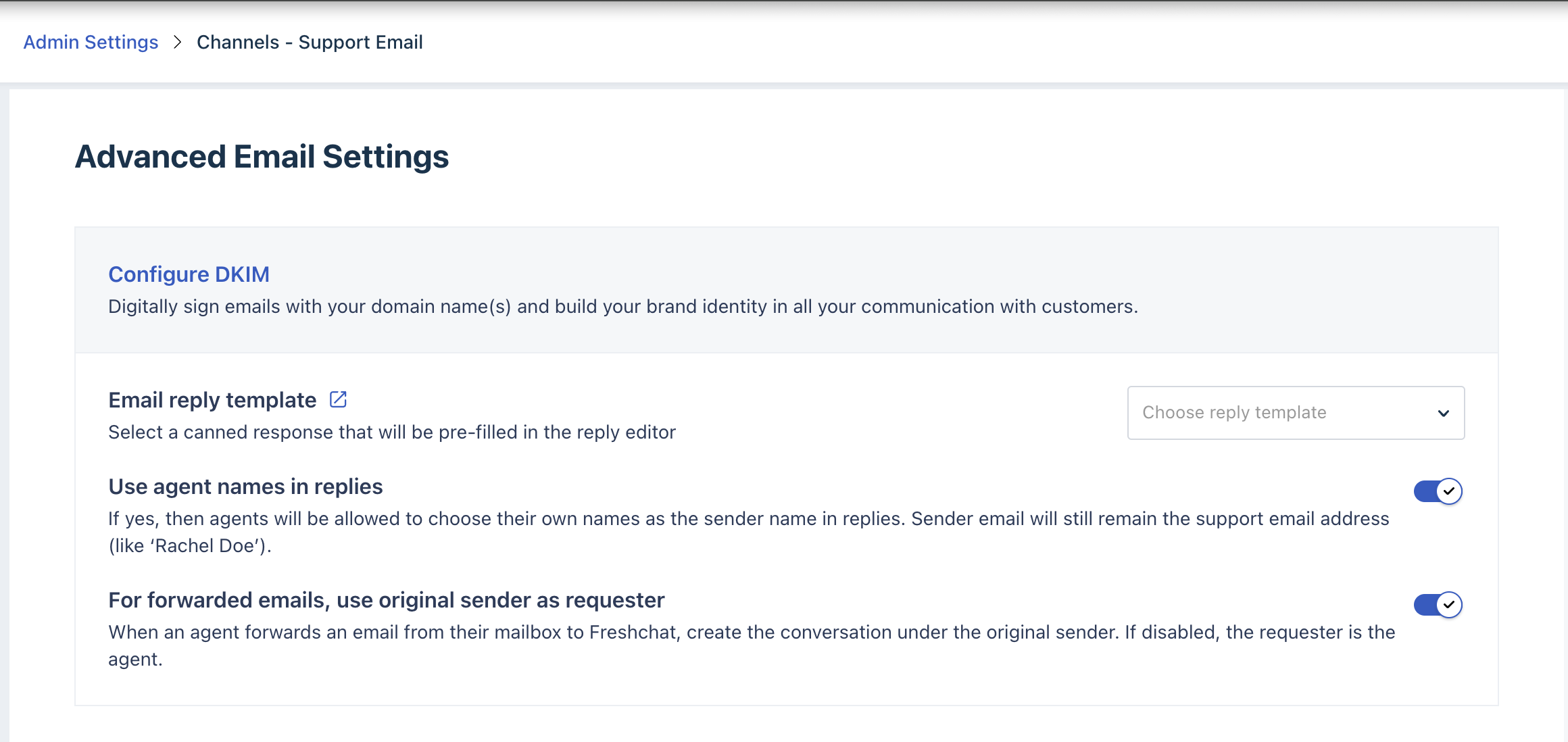Click the Advanced Email Settings heading
Screen dimensions: 1568x742
point(262,157)
